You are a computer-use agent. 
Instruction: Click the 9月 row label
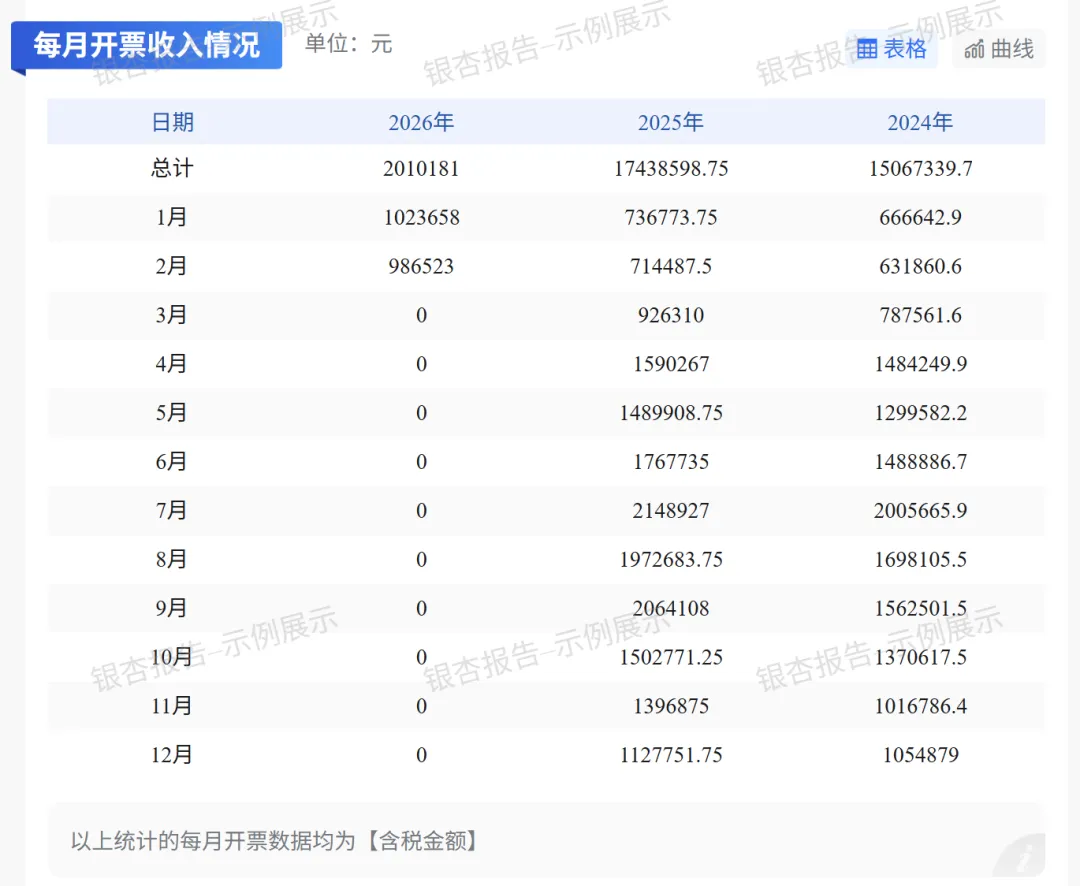click(172, 608)
